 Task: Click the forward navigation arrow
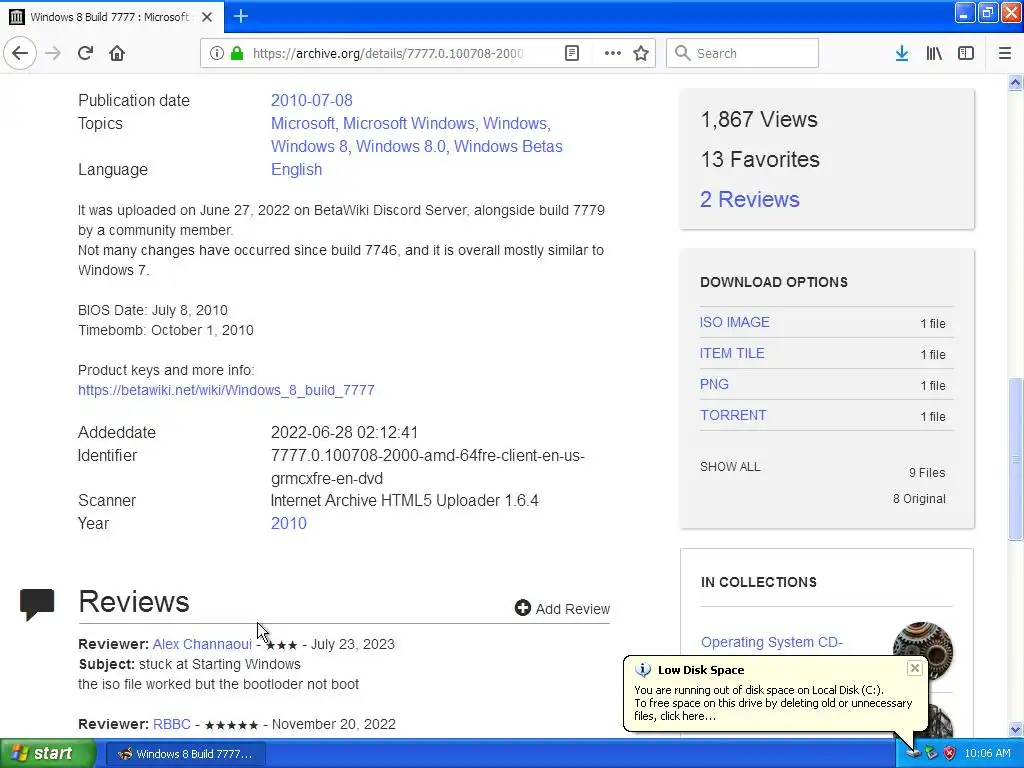pos(53,53)
